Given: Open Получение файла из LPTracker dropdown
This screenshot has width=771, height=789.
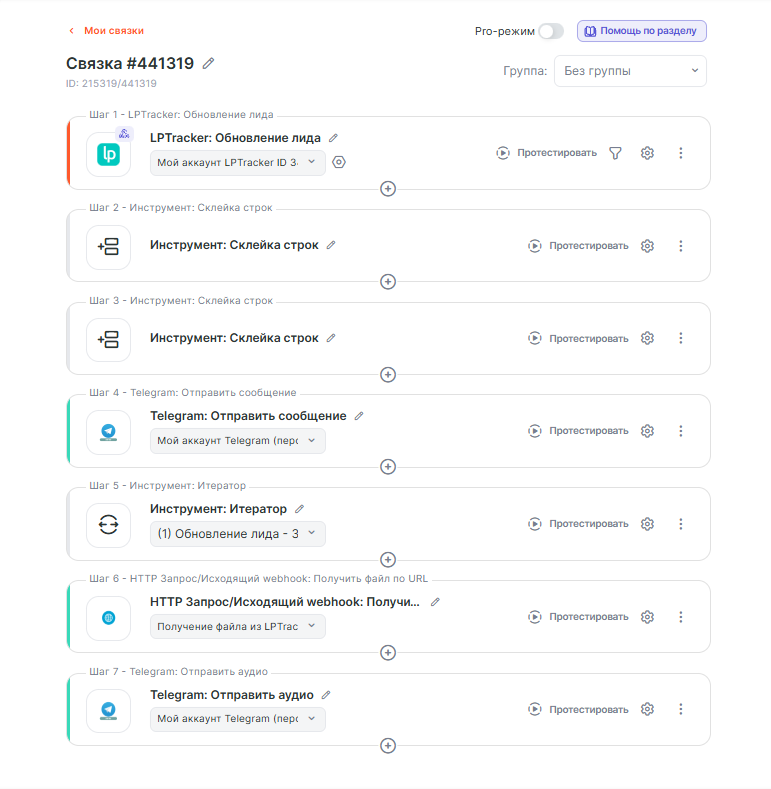Looking at the screenshot, I should click(x=237, y=626).
